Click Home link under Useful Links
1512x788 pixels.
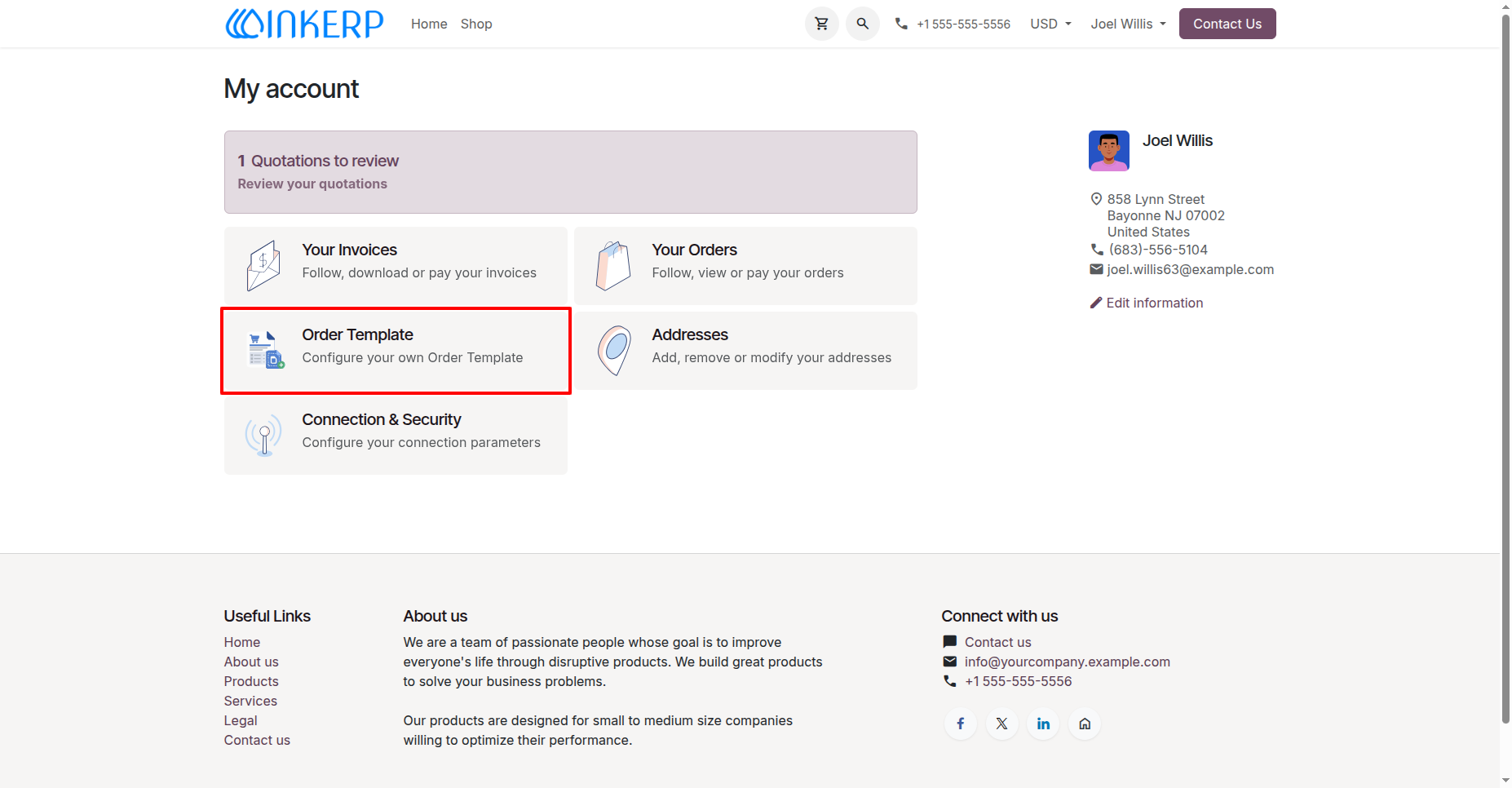click(242, 642)
